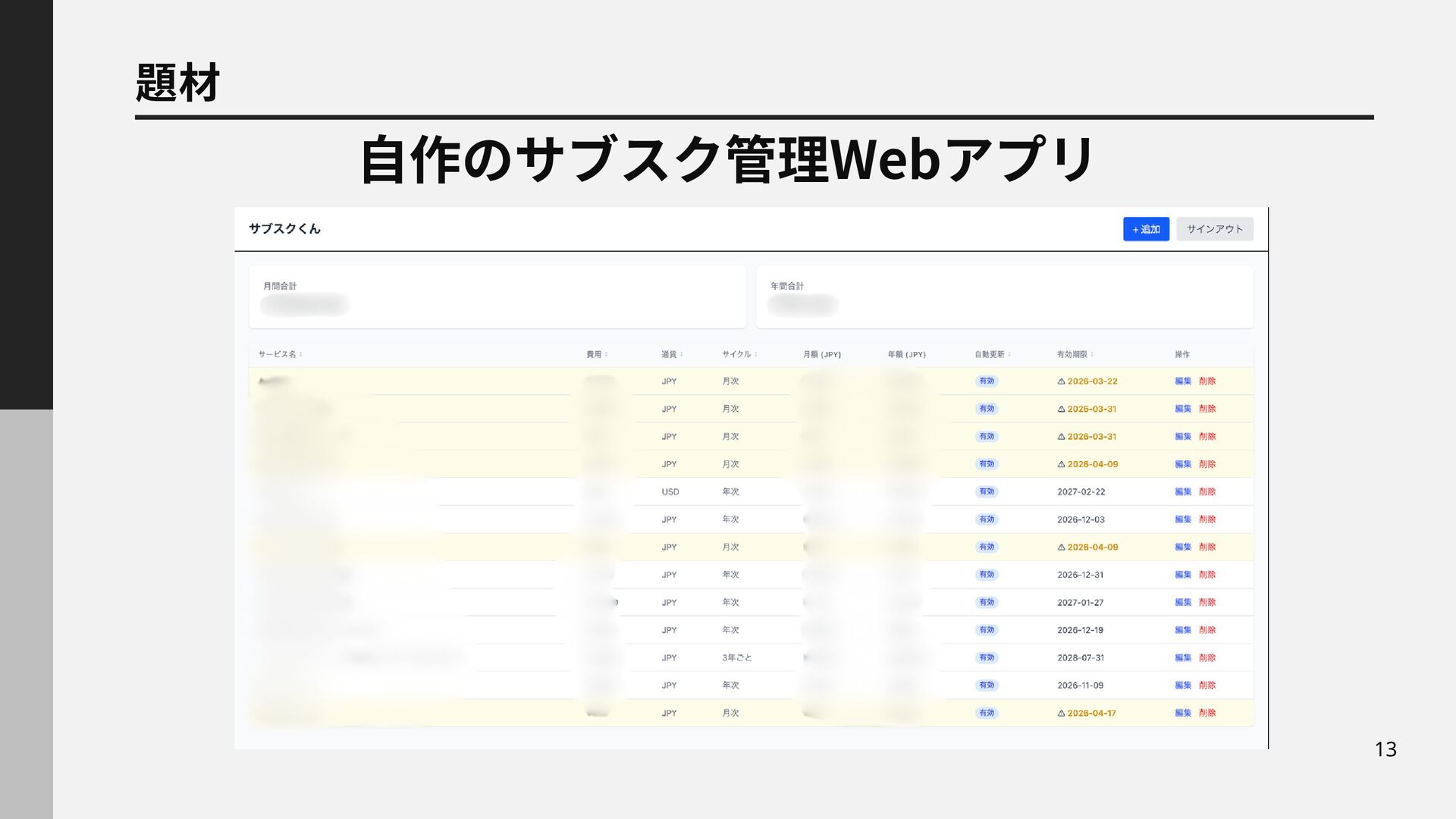The width and height of the screenshot is (1456, 819).
Task: Sort by 費用 column arrow
Action: coord(607,354)
